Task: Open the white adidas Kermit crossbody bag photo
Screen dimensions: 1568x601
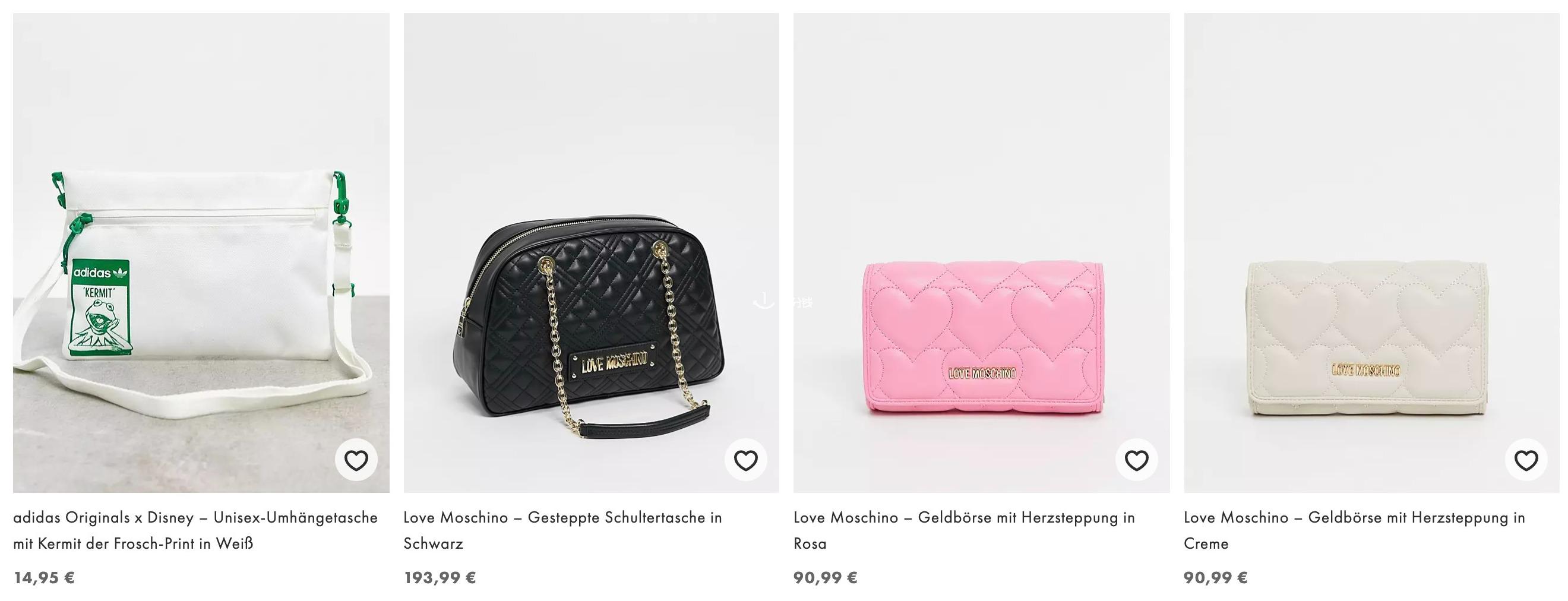Action: [x=201, y=253]
